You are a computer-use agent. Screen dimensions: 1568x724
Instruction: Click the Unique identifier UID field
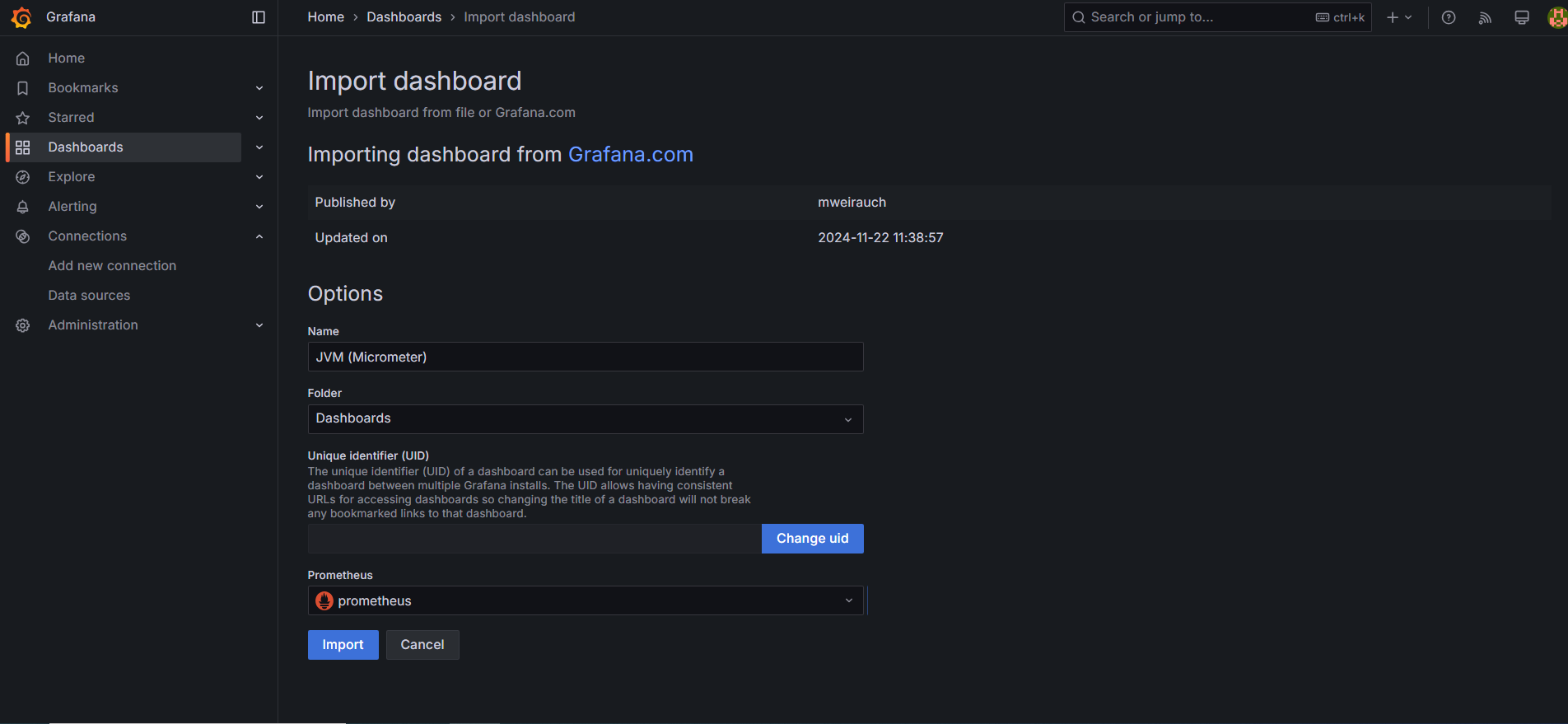[x=534, y=539]
